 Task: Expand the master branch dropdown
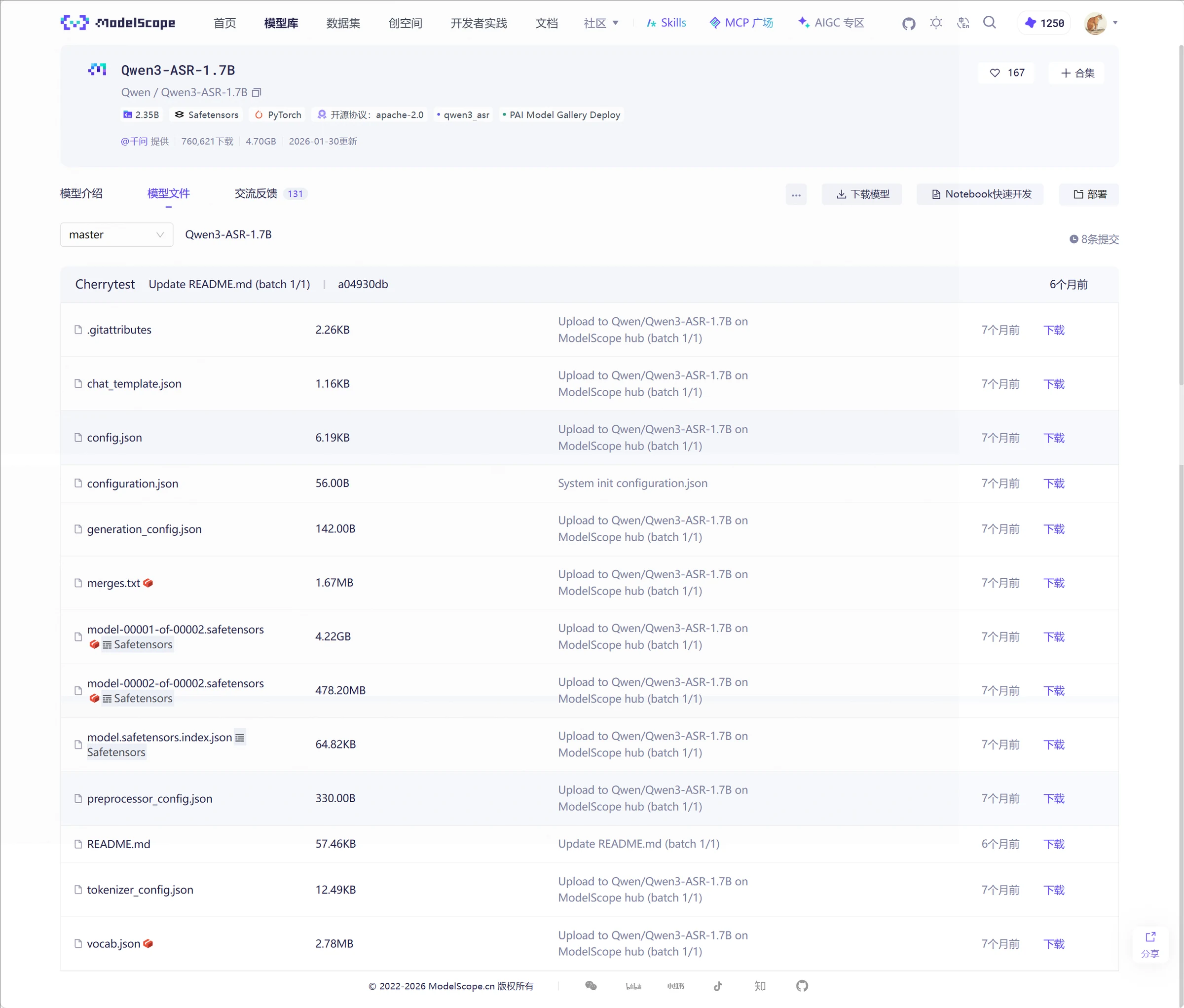click(116, 235)
